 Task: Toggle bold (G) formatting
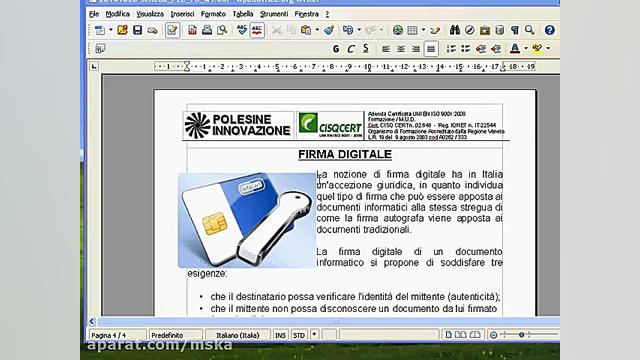coord(336,49)
